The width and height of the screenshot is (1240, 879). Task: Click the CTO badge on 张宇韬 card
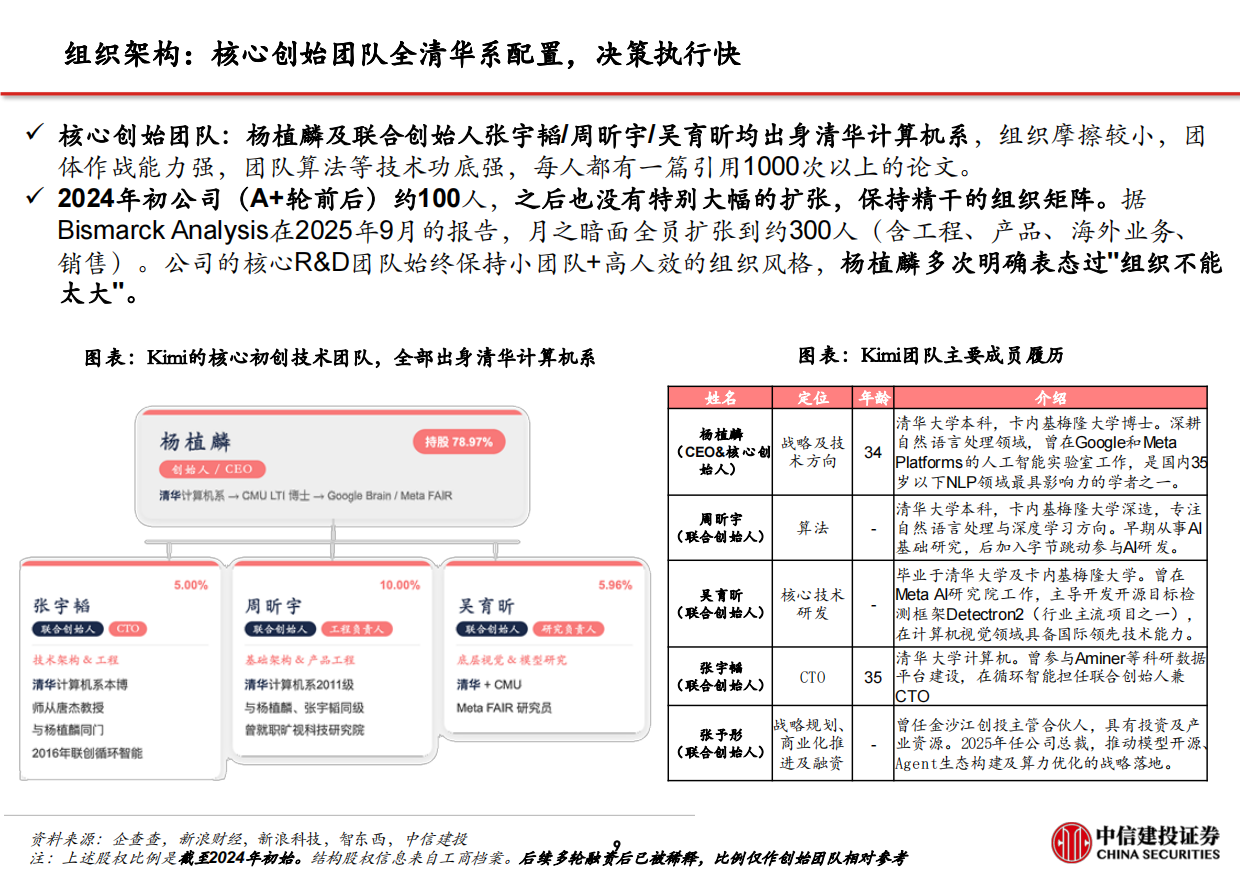[127, 629]
